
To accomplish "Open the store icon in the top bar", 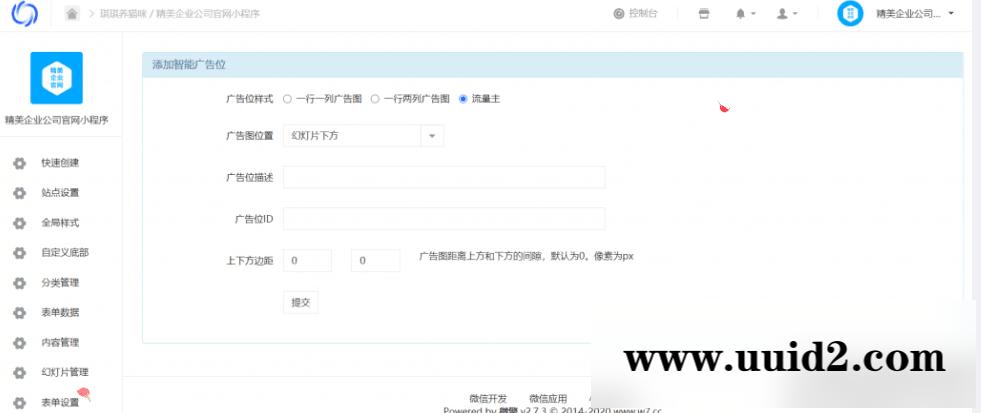I will coord(703,14).
